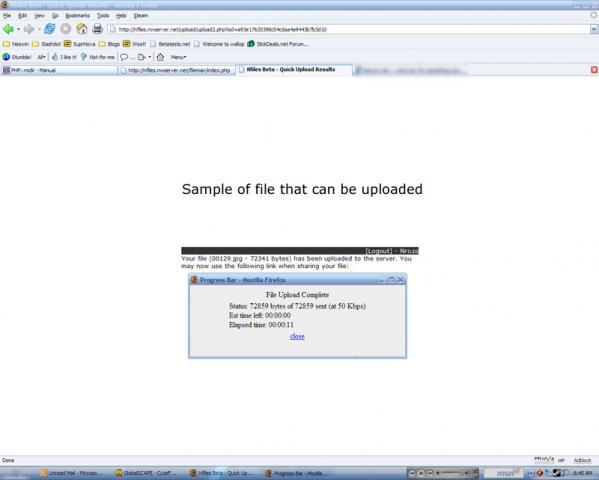Switch to PHP: rmdir - Manual tab
Screen dimensions: 599x480
(59, 70)
